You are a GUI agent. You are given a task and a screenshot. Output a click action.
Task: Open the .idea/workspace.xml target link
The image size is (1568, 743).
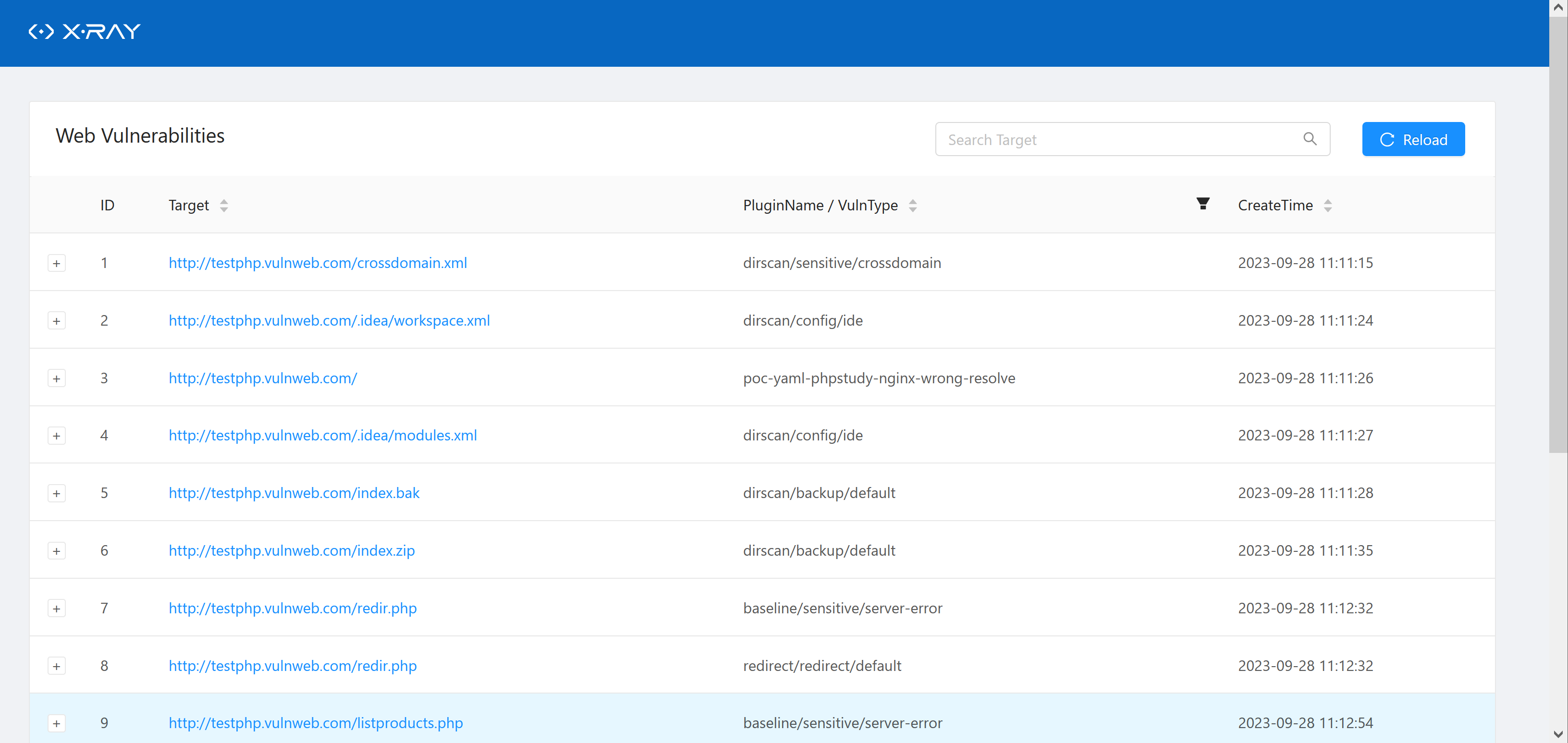point(329,320)
